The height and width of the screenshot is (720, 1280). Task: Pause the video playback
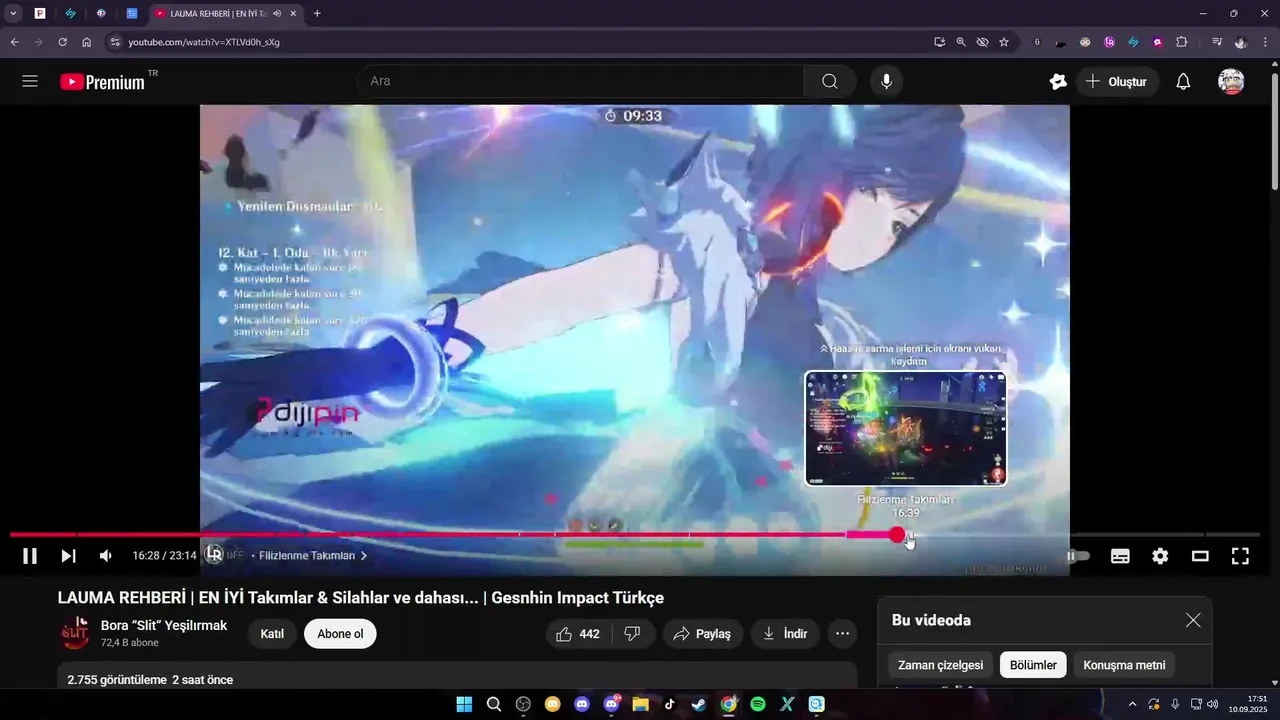30,556
